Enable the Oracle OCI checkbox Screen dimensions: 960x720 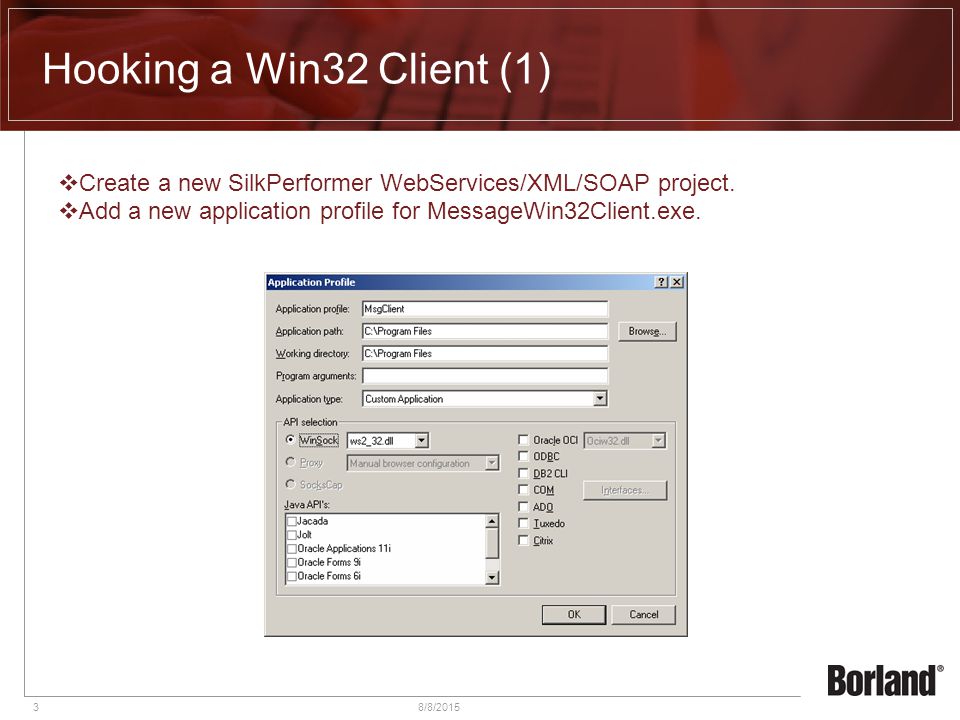coord(523,440)
